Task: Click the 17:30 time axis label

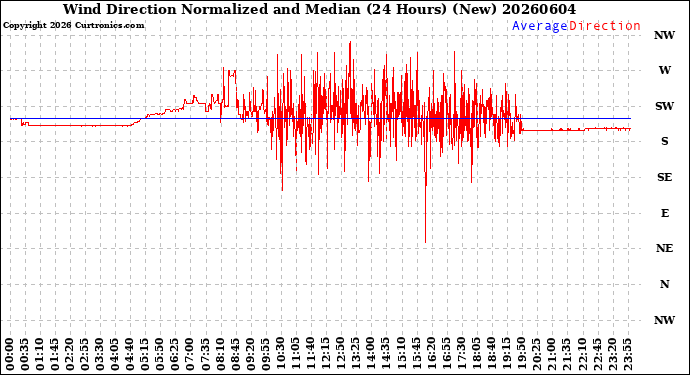Action: pyautogui.click(x=461, y=355)
